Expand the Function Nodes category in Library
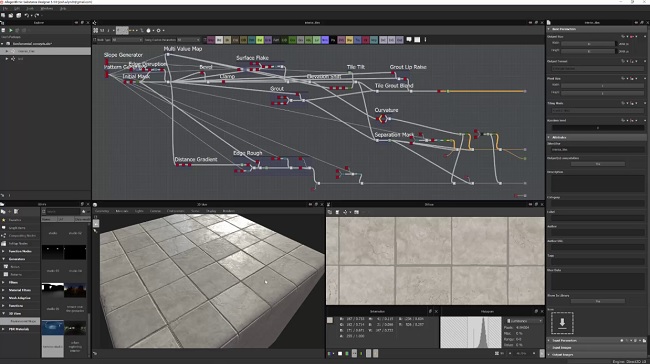Screen dimensions: 650x364 (x=3, y=251)
